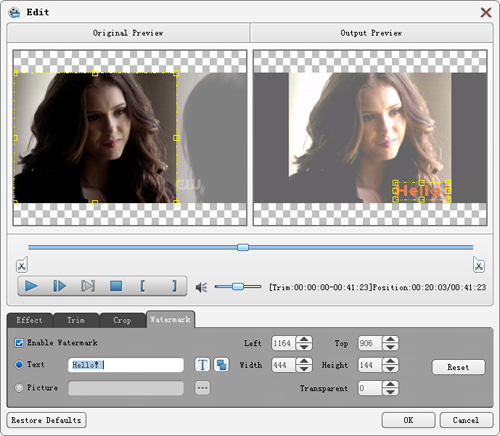
Task: Click the Reset button
Action: (x=459, y=367)
